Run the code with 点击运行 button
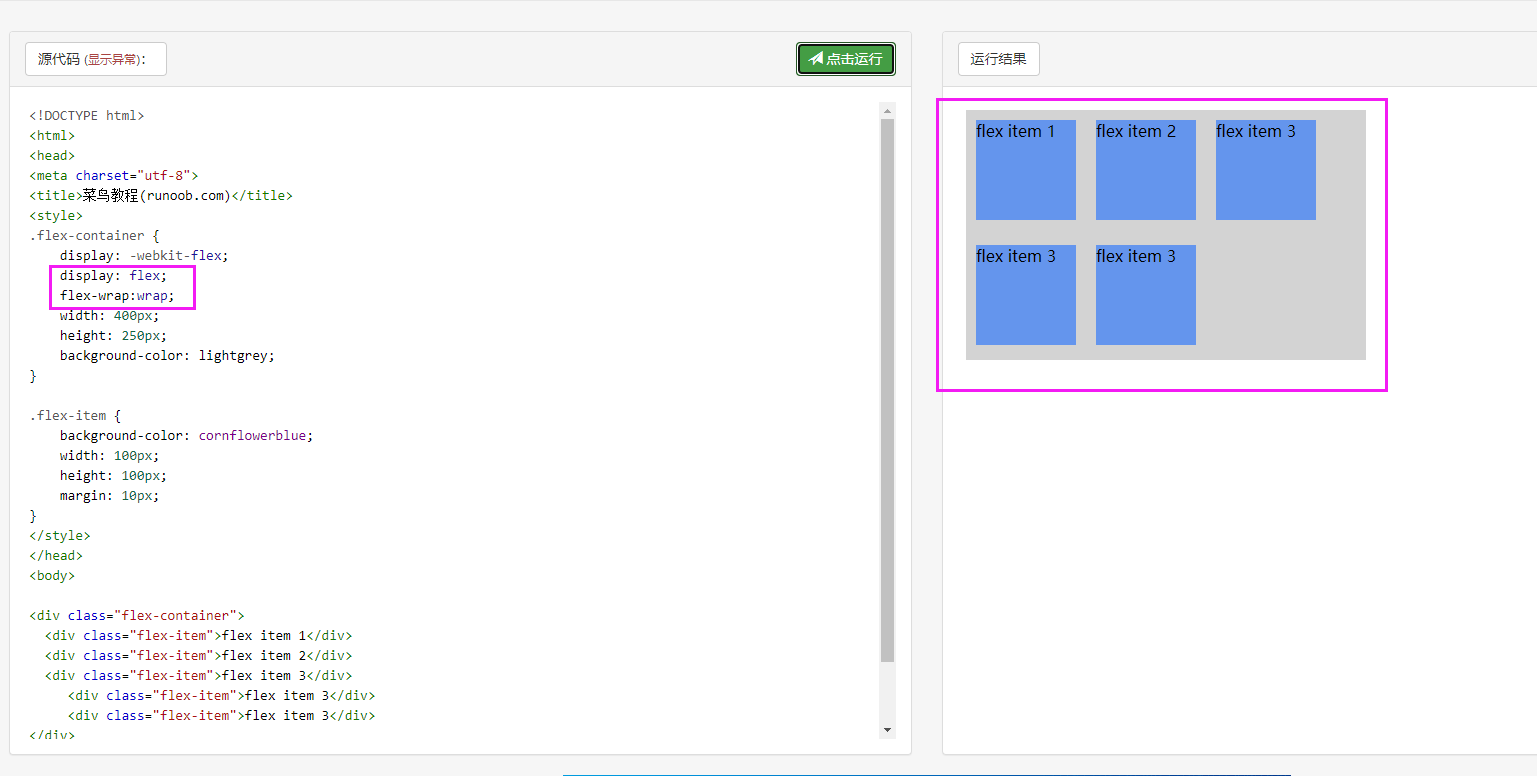 pyautogui.click(x=846, y=59)
